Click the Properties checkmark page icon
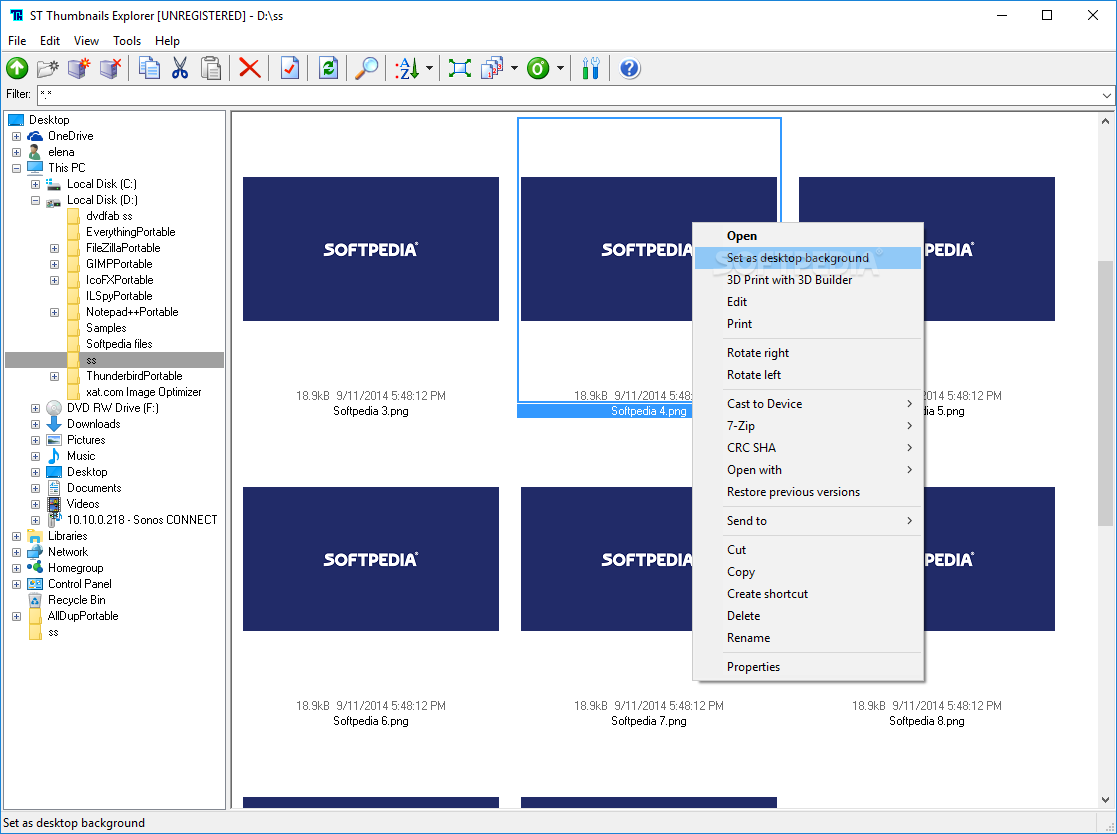 (x=289, y=68)
